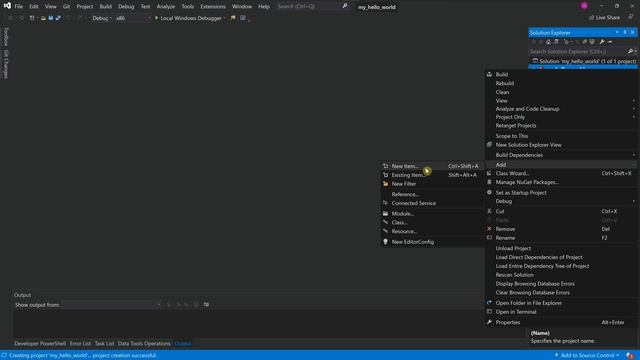Image resolution: width=640 pixels, height=360 pixels.
Task: Click the Solution Explorer properties wrench icon
Action: 602,42
